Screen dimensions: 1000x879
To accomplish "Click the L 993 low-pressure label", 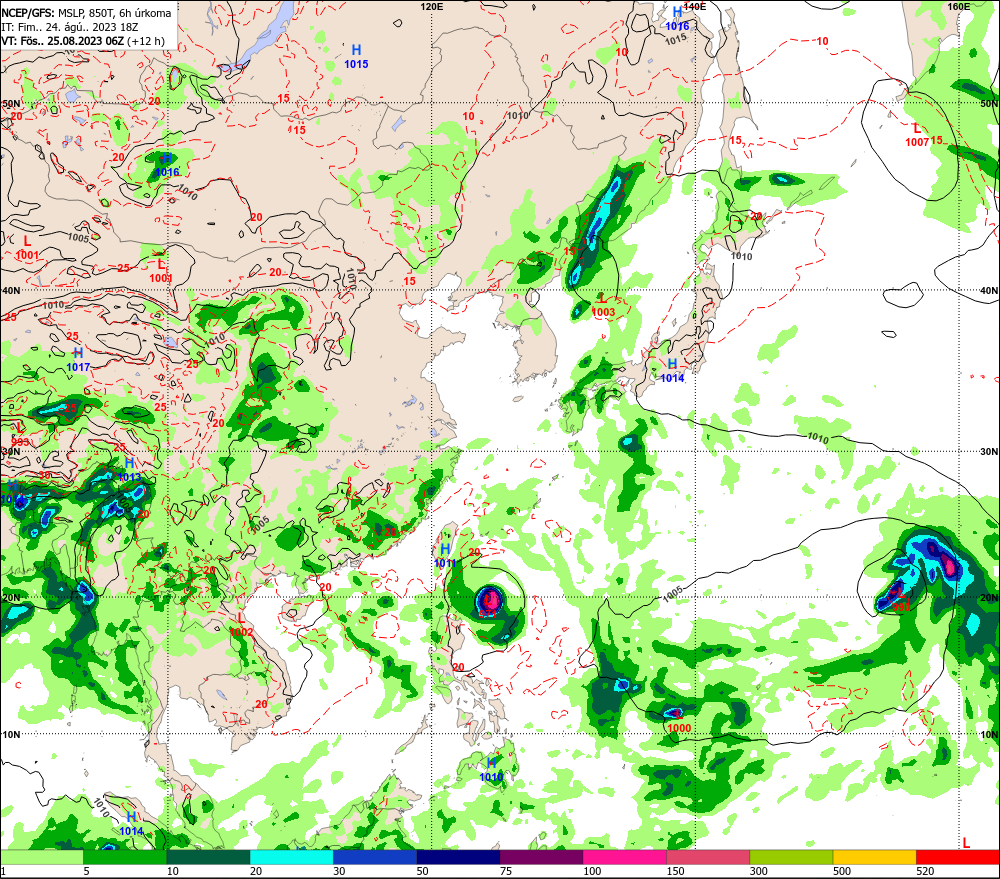I will [x=20, y=434].
